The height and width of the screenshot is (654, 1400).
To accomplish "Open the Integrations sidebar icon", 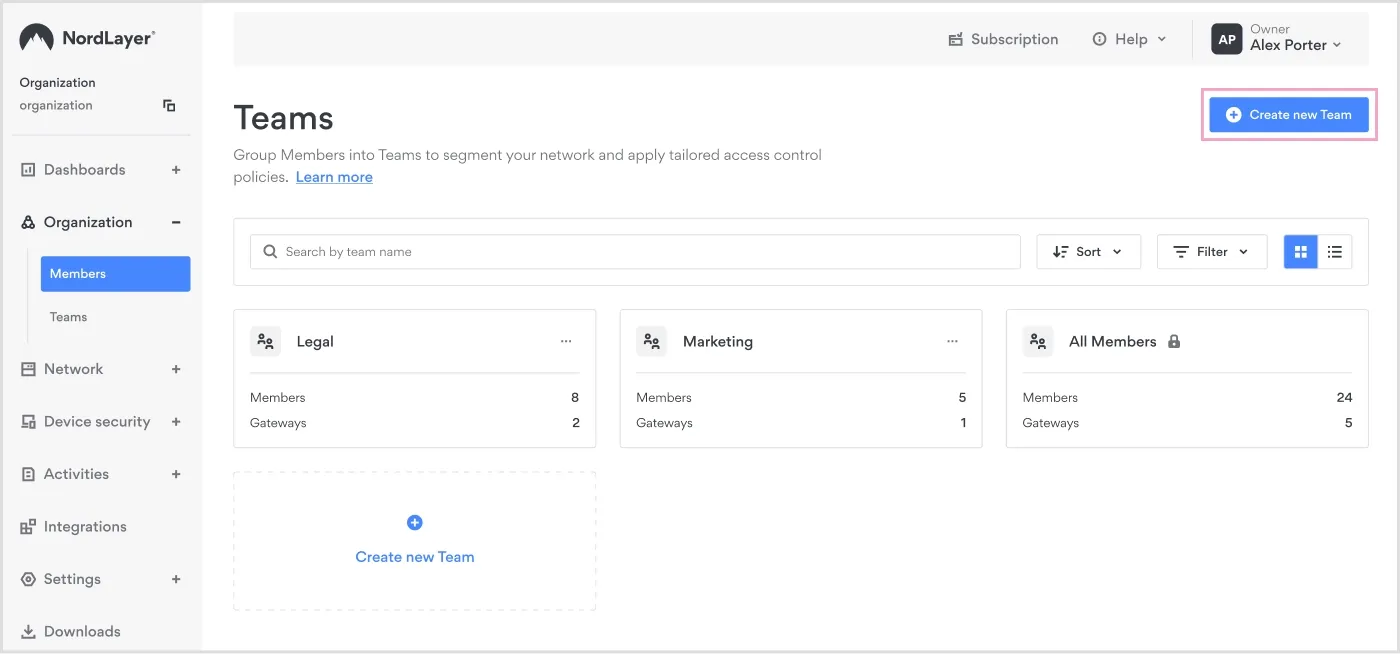I will click(x=27, y=526).
